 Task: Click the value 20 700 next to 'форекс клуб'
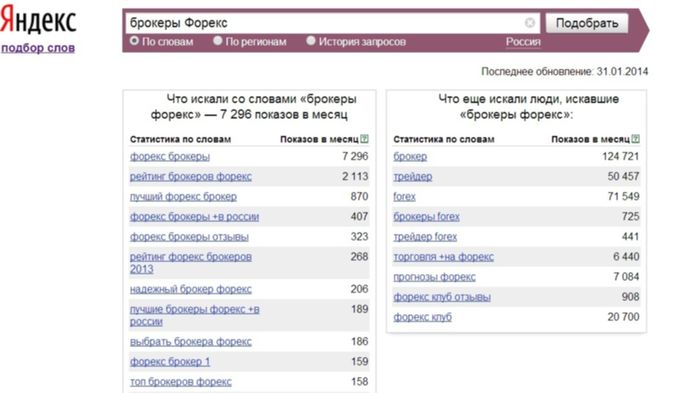coord(623,317)
